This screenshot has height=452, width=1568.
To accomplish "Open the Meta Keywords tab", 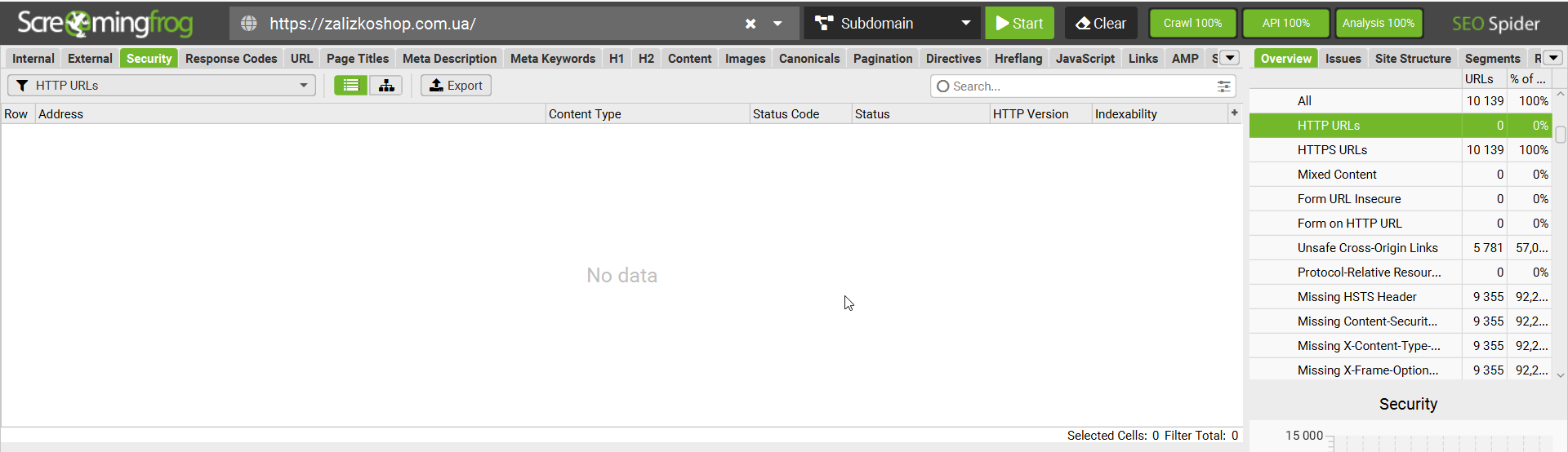I will pyautogui.click(x=553, y=58).
